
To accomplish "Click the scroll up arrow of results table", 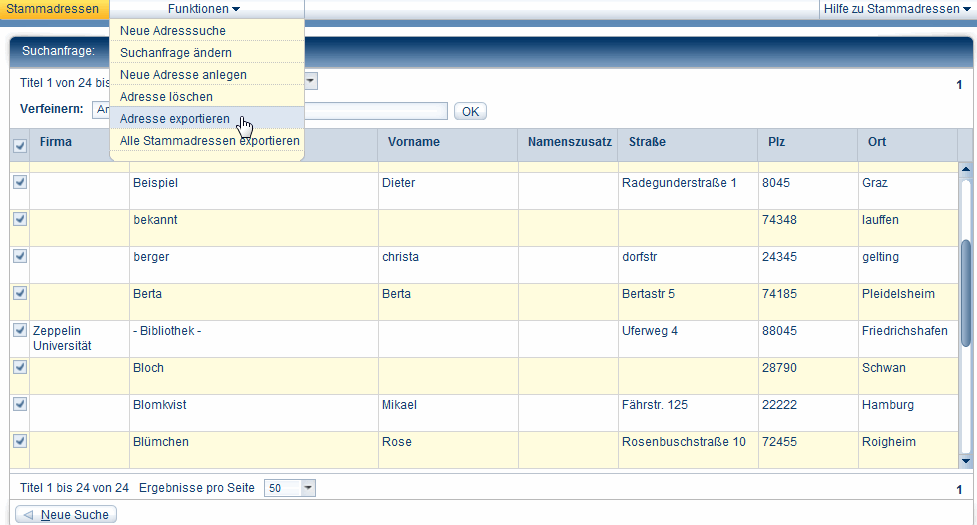I will point(965,168).
